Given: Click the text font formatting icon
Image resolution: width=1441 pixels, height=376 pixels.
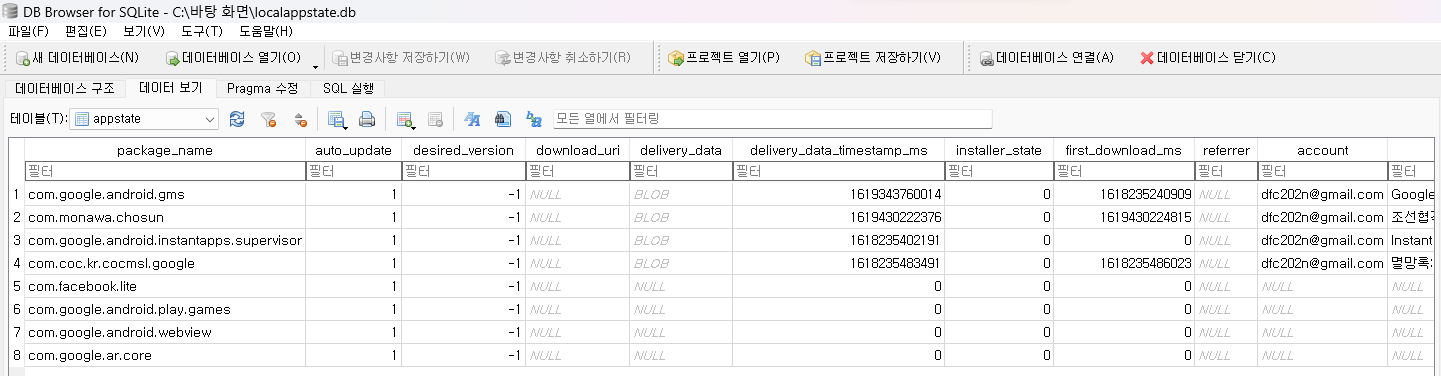Looking at the screenshot, I should coord(473,119).
